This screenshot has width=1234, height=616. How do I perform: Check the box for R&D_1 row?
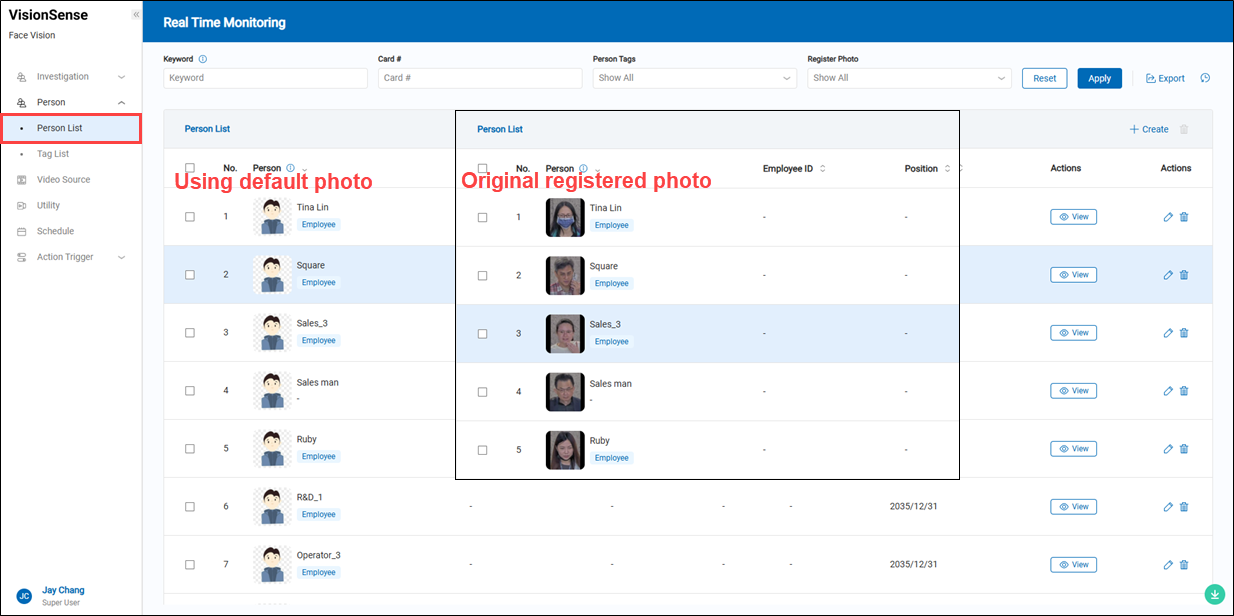click(x=190, y=507)
